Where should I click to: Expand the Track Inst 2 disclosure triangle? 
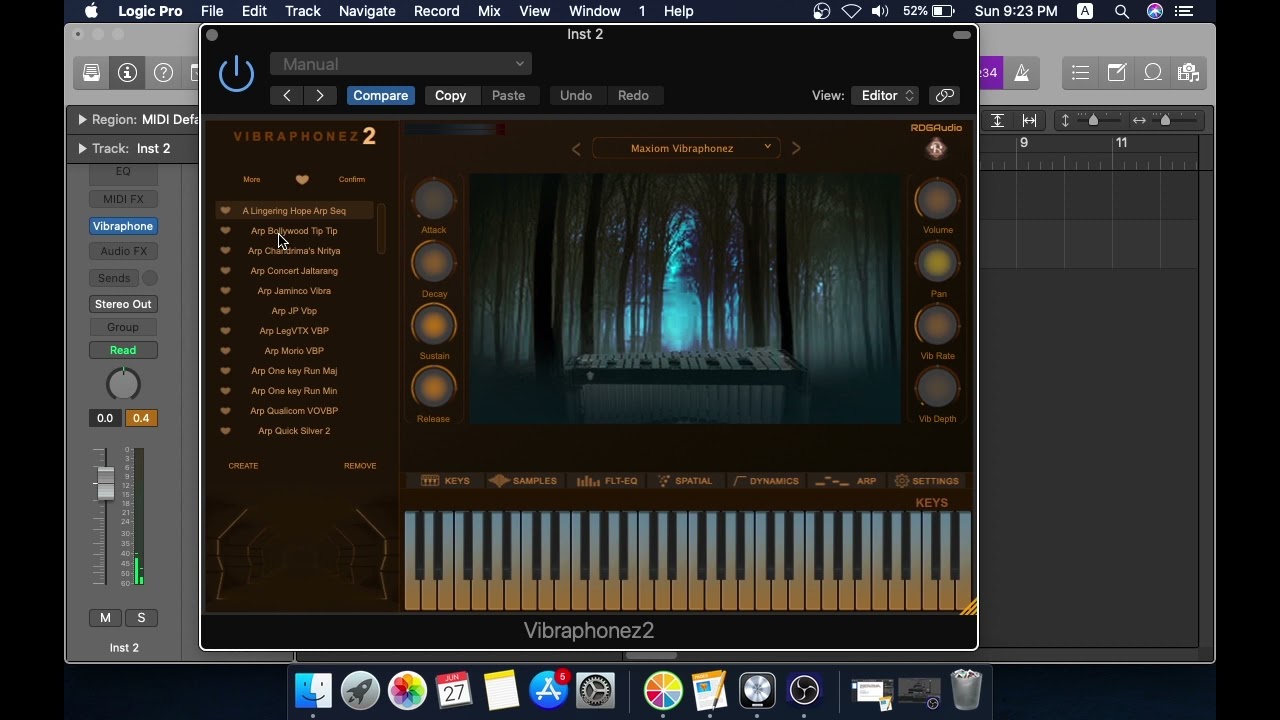pyautogui.click(x=82, y=149)
